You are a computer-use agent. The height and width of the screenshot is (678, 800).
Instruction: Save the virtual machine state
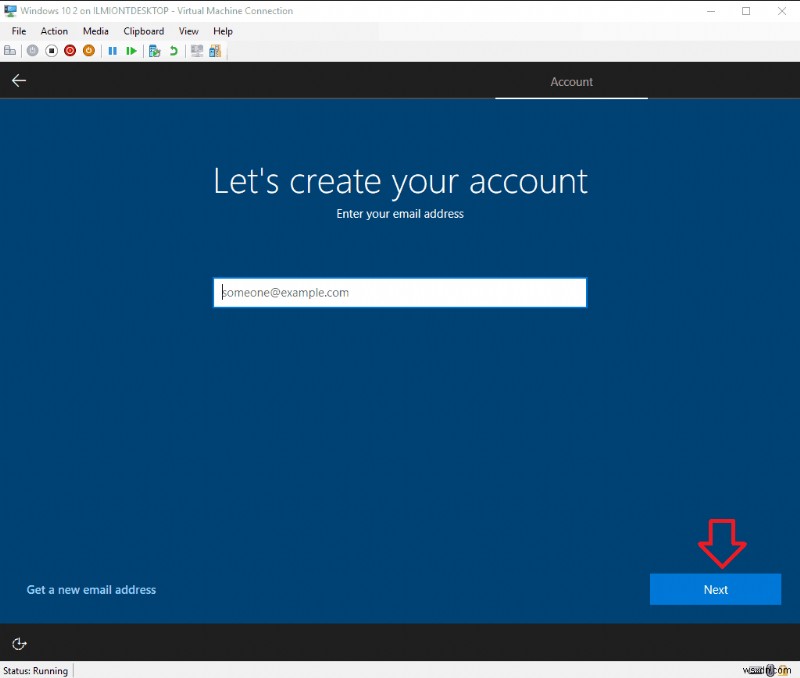coord(89,51)
